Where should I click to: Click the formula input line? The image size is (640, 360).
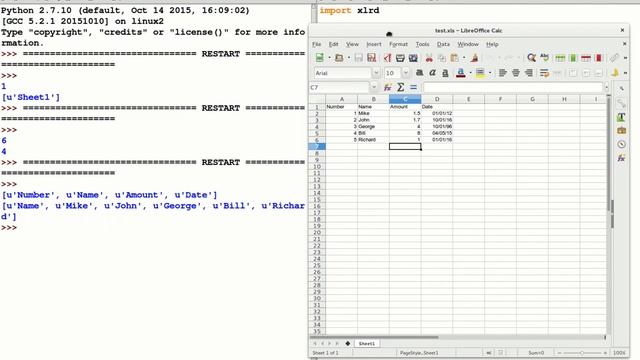point(513,87)
